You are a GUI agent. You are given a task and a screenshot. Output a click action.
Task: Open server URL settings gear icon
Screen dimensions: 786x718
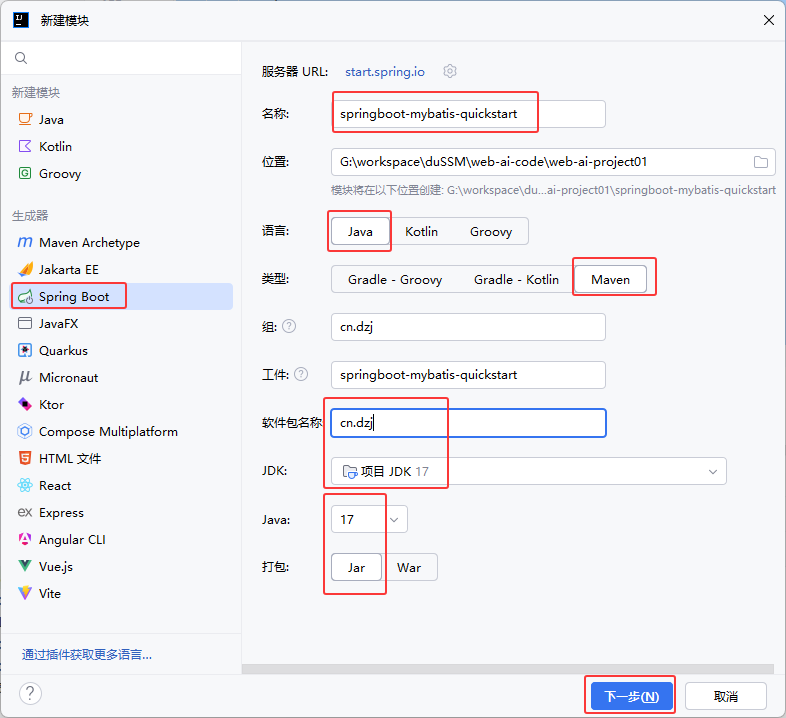(450, 71)
